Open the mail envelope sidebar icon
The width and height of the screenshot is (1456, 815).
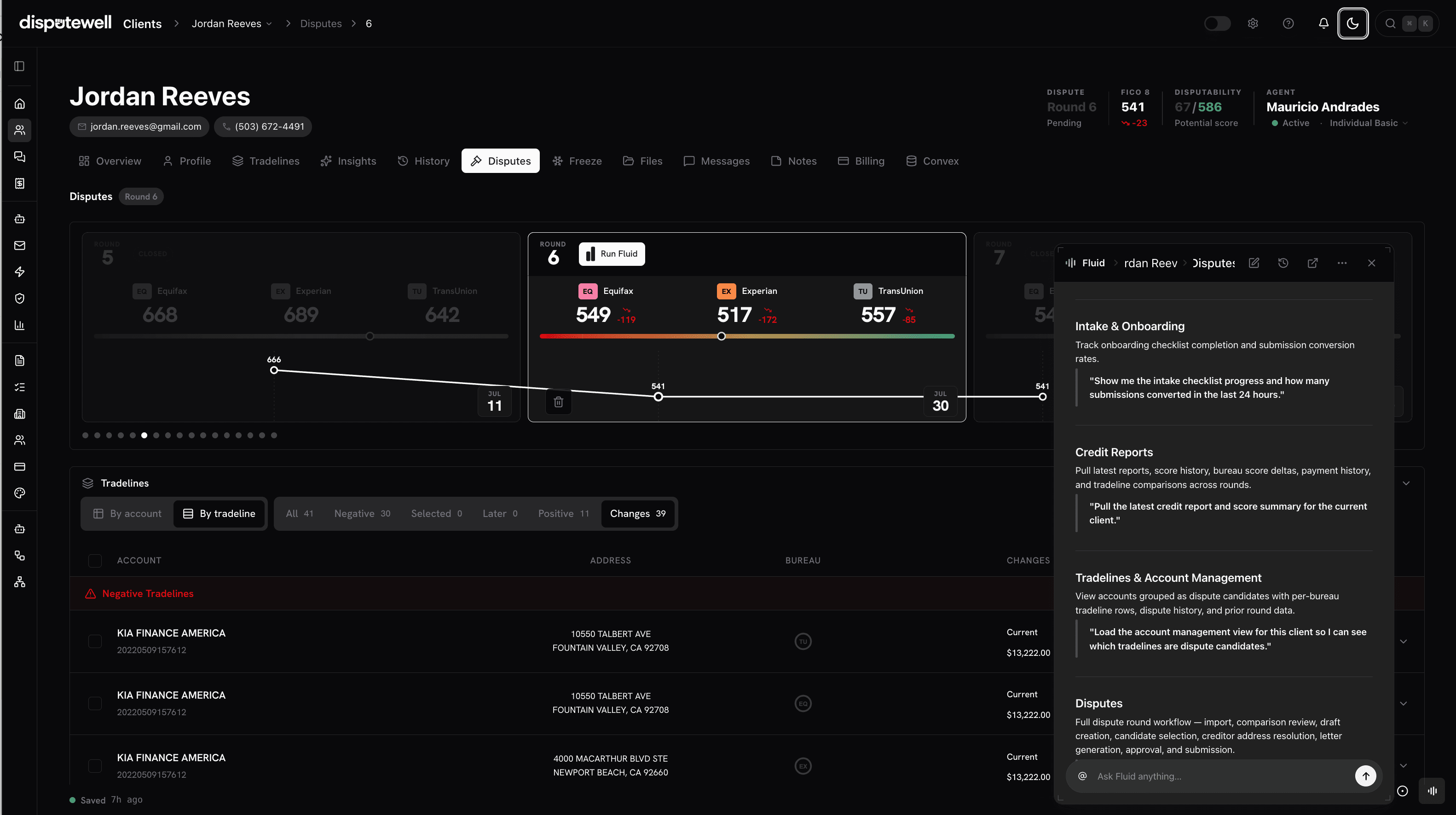point(19,246)
